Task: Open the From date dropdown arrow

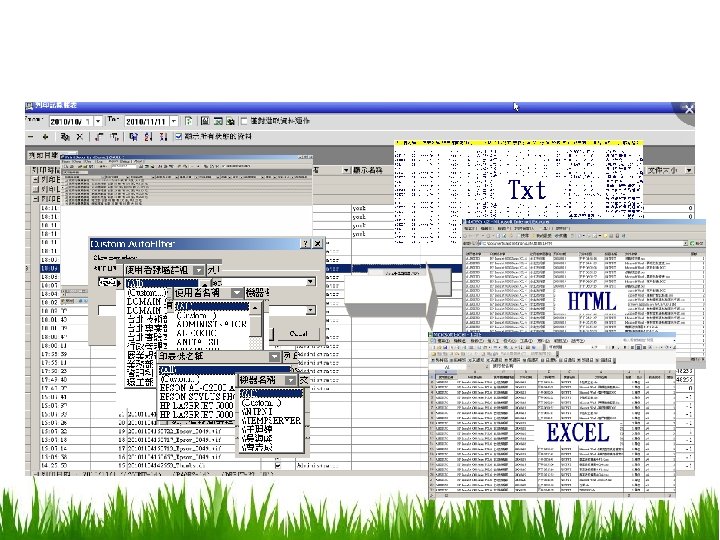Action: pos(98,121)
